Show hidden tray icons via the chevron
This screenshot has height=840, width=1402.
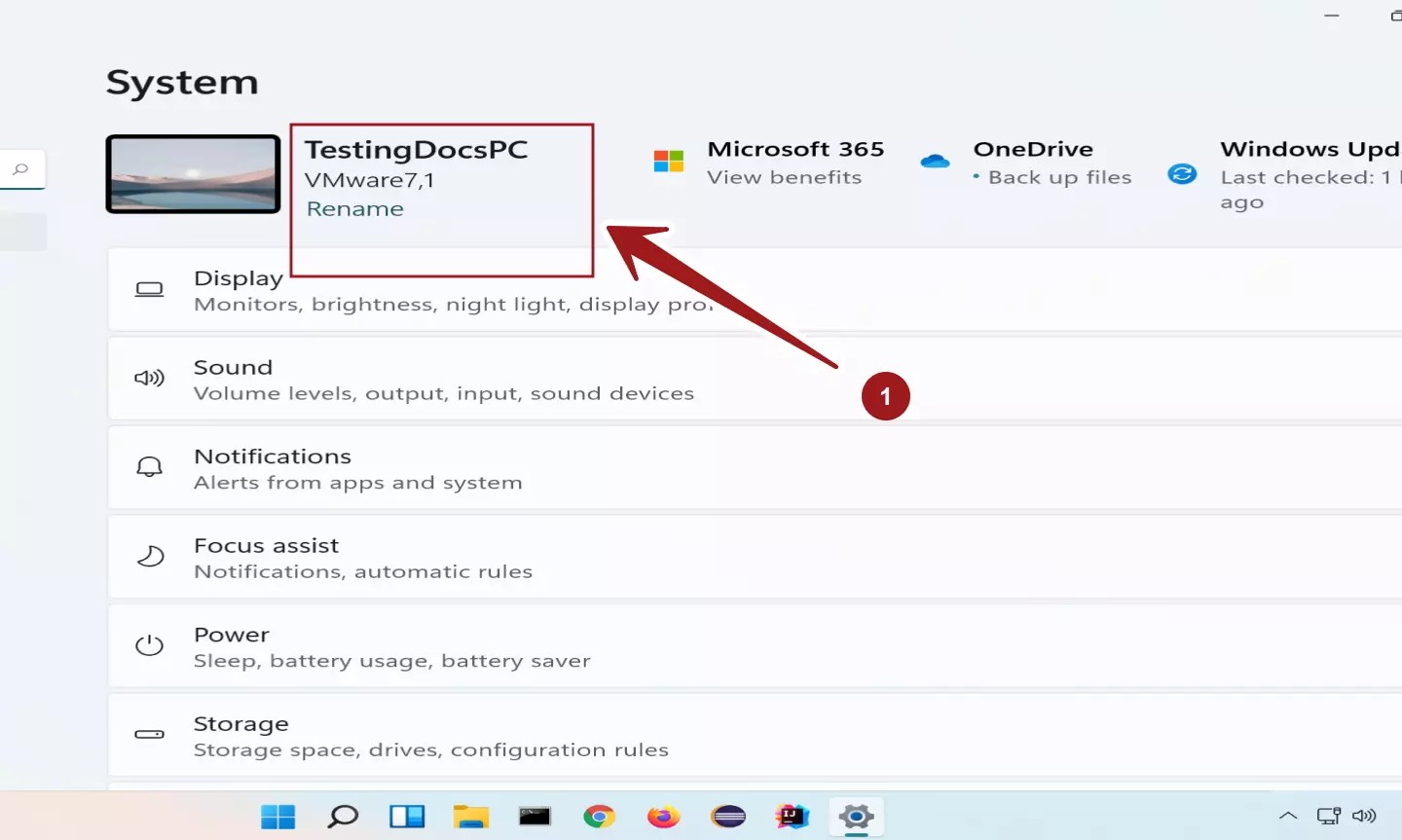tap(1287, 817)
